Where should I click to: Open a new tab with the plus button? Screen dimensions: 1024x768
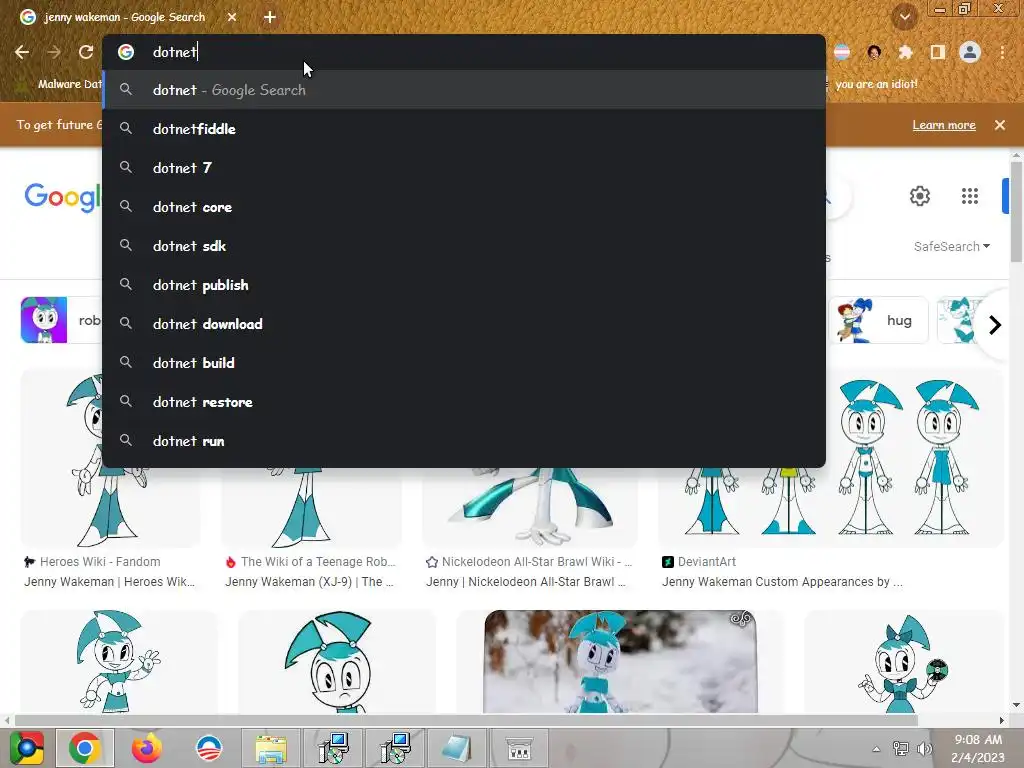tap(270, 18)
